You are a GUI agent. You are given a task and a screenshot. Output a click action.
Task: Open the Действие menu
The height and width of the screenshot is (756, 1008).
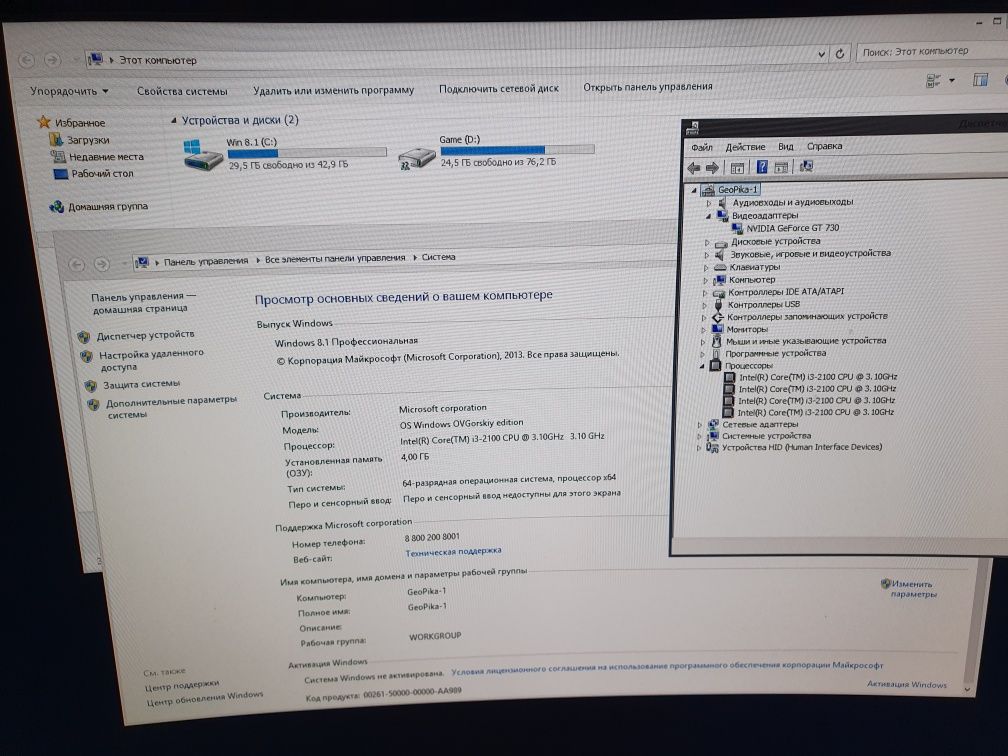[x=745, y=147]
